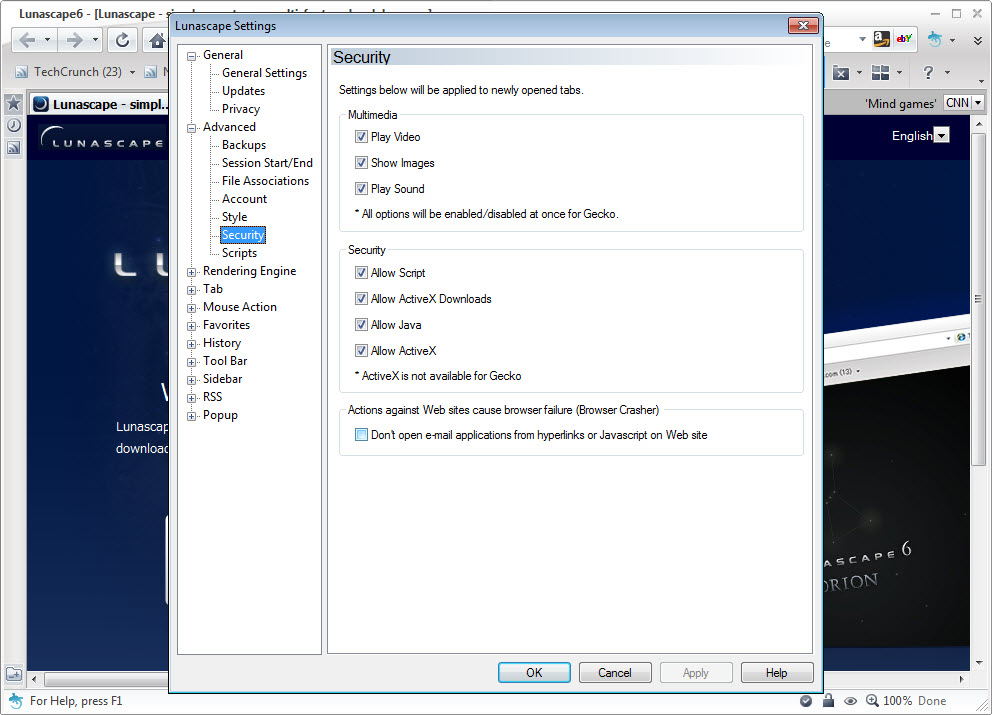Reload the page with the Refresh icon
Screen dimensions: 992x715
click(x=122, y=40)
